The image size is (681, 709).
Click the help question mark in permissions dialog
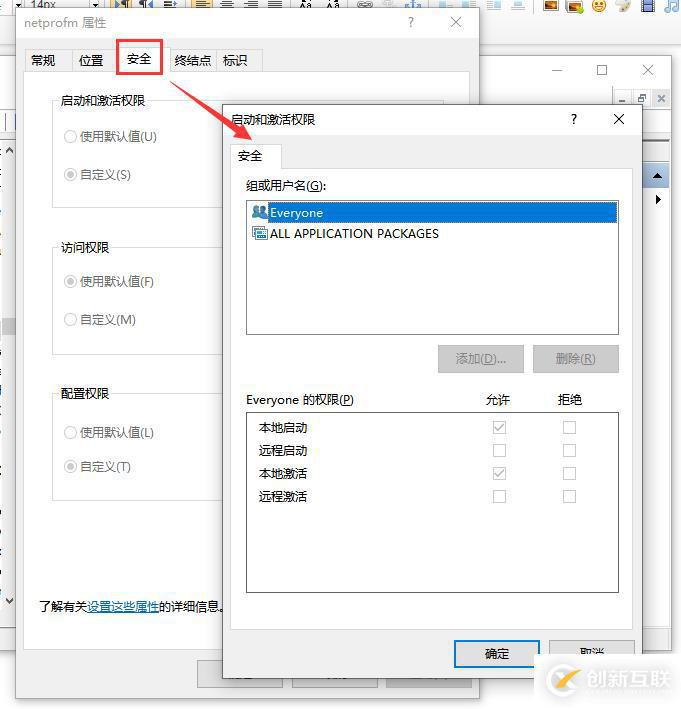573,119
